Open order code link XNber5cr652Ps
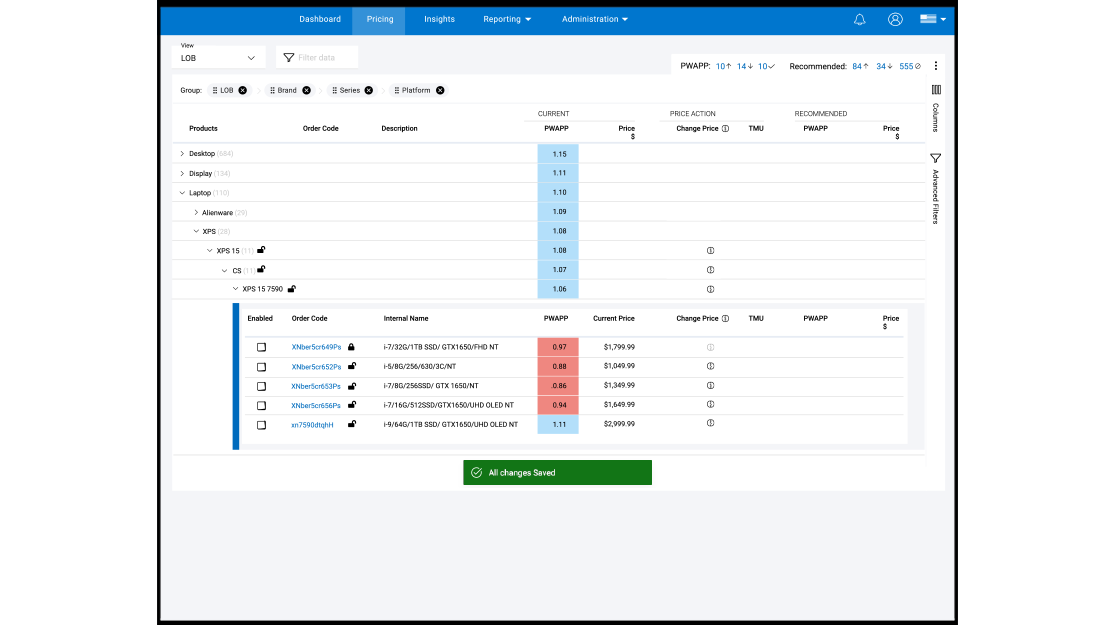This screenshot has height=625, width=1116. [316, 367]
